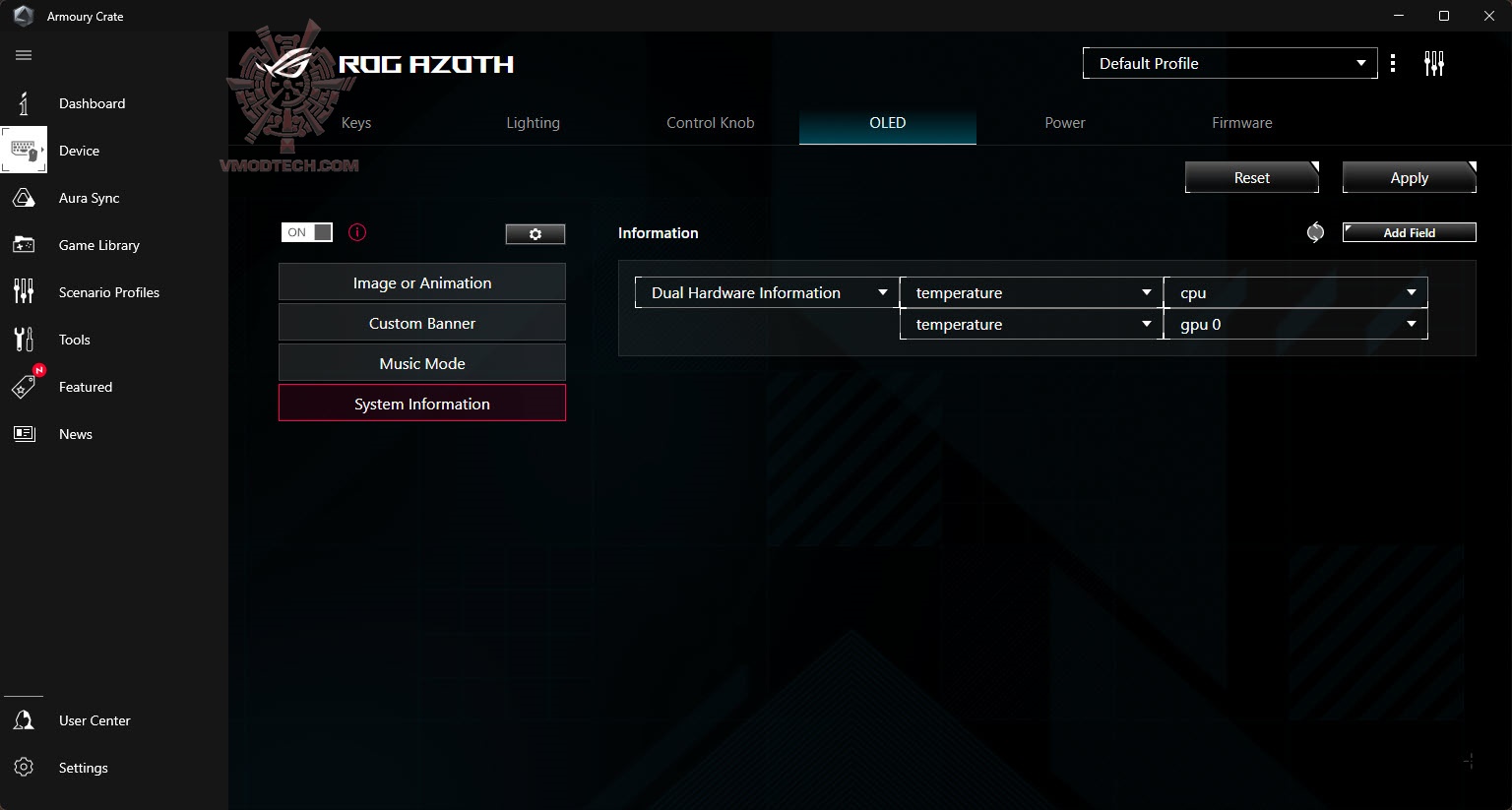Open the OLED gear settings button
Image resolution: width=1512 pixels, height=810 pixels.
click(x=535, y=234)
